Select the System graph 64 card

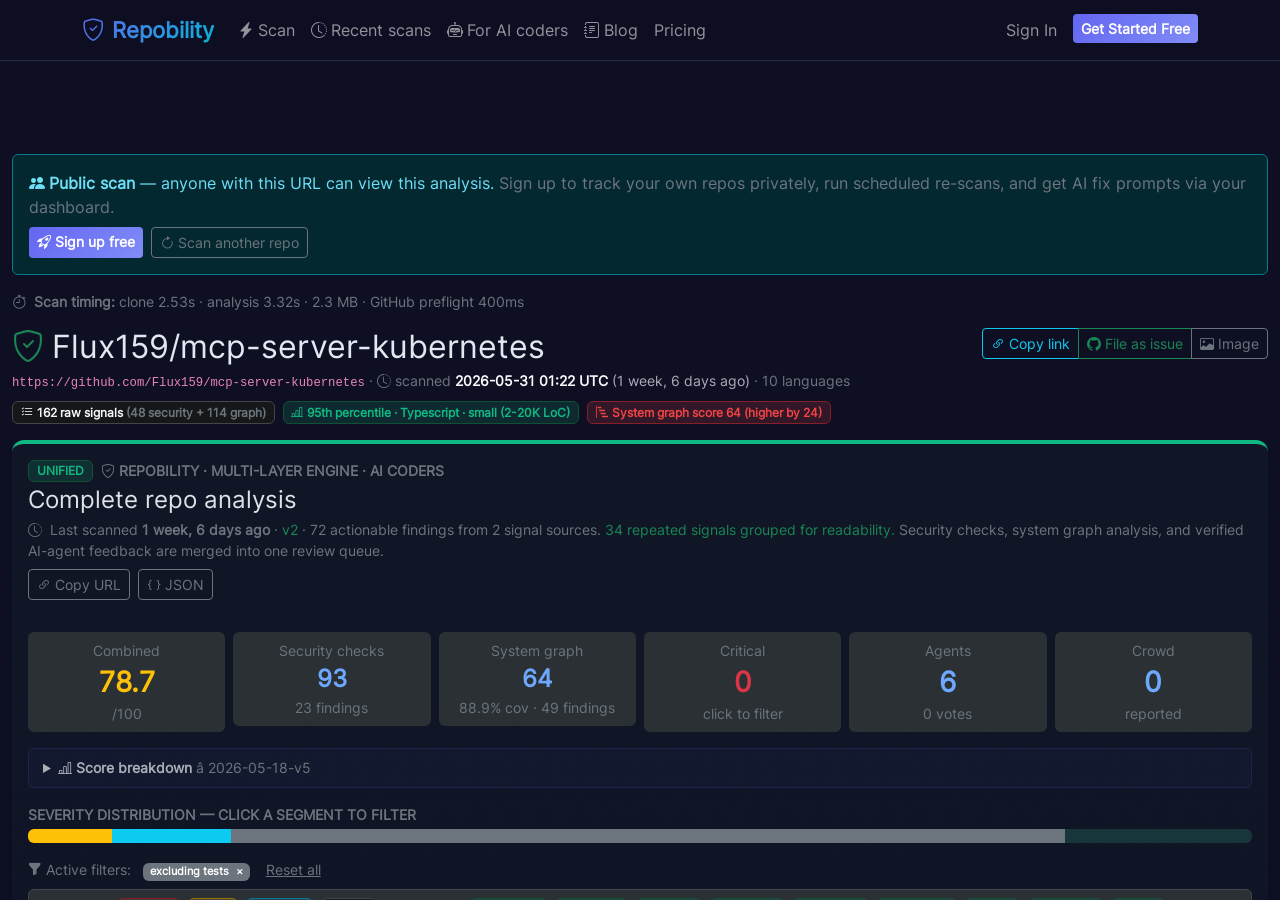(x=537, y=679)
